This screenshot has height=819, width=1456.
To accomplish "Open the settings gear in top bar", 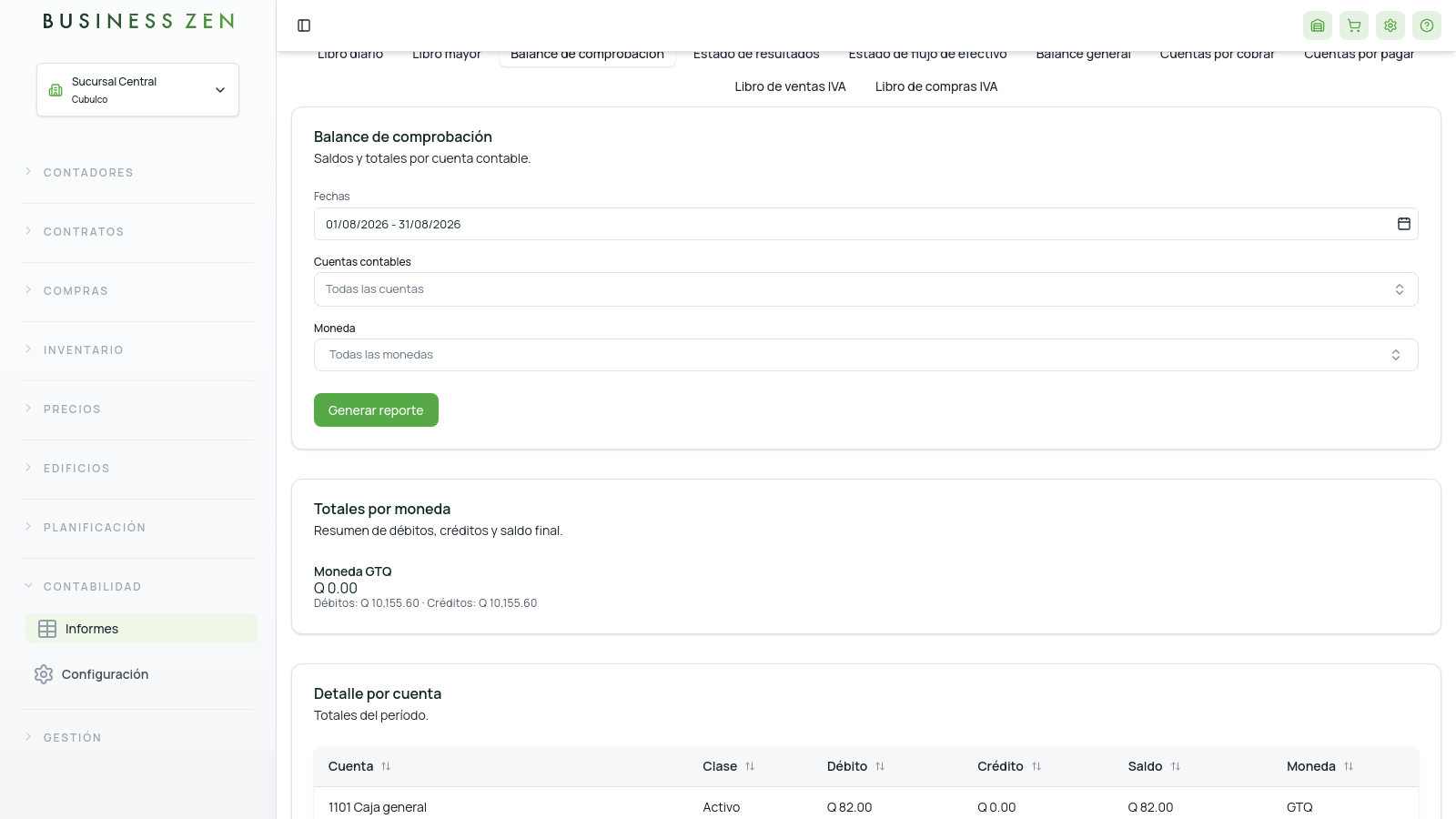I will (1390, 25).
